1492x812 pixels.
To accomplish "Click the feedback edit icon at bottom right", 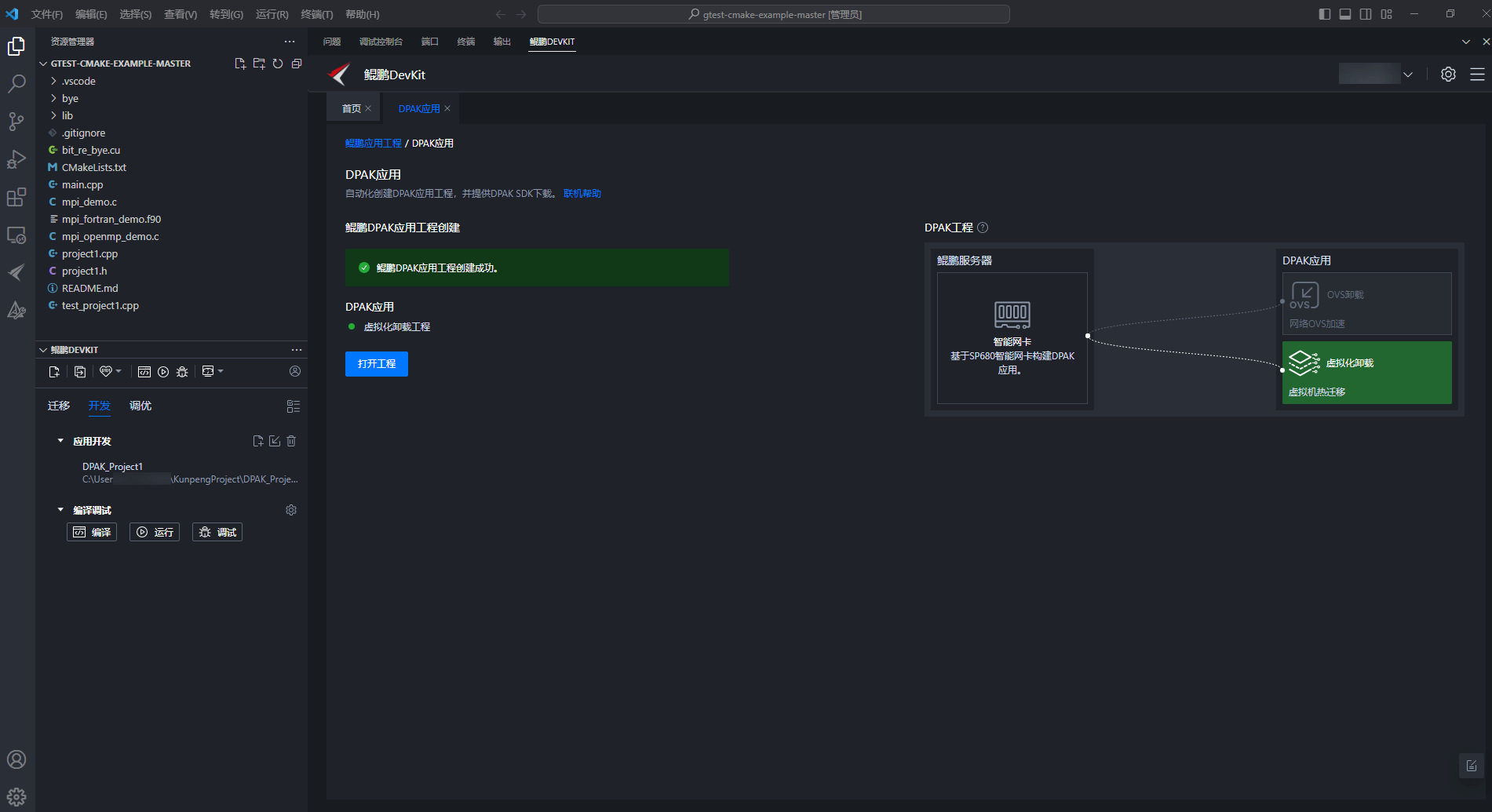I will pos(1472,766).
